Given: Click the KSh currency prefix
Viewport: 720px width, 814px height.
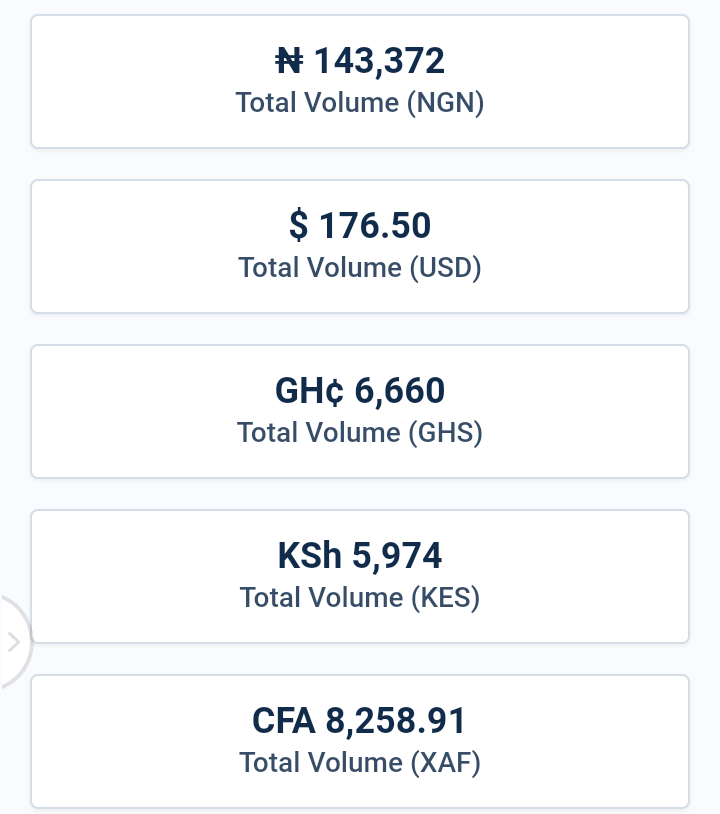Looking at the screenshot, I should click(x=309, y=555).
